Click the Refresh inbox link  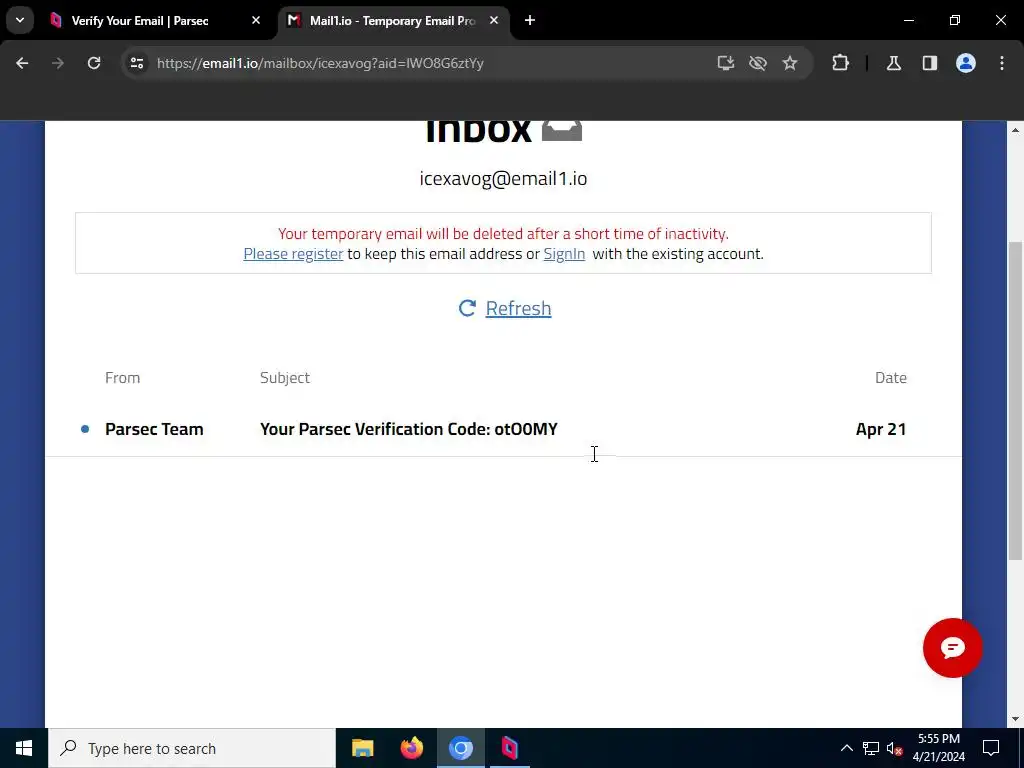[519, 308]
